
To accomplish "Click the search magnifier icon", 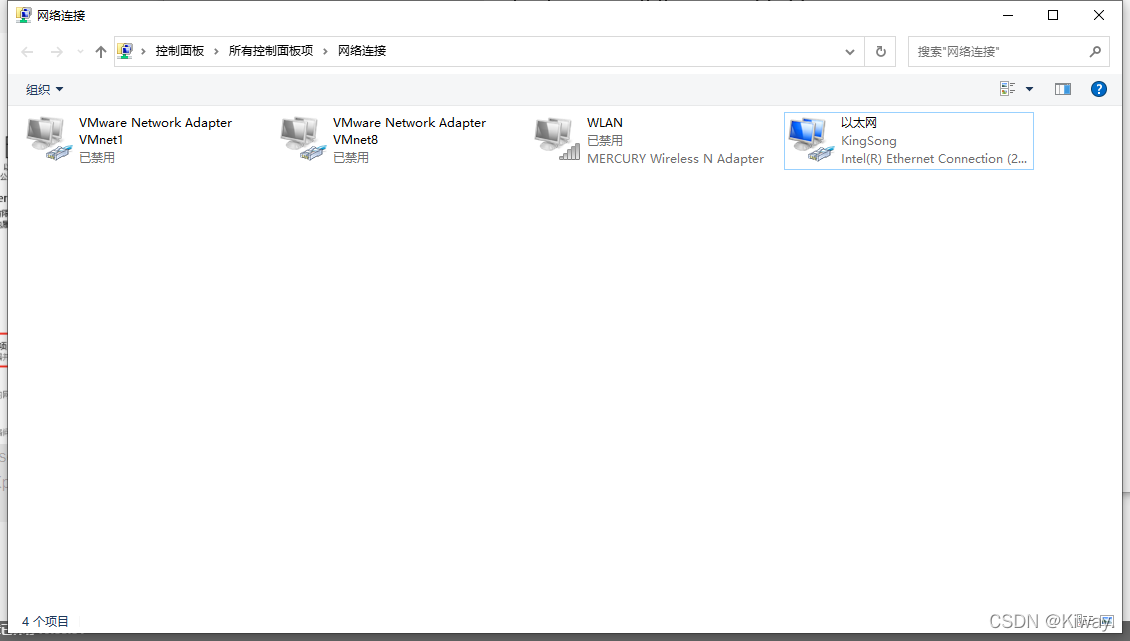I will [1095, 52].
